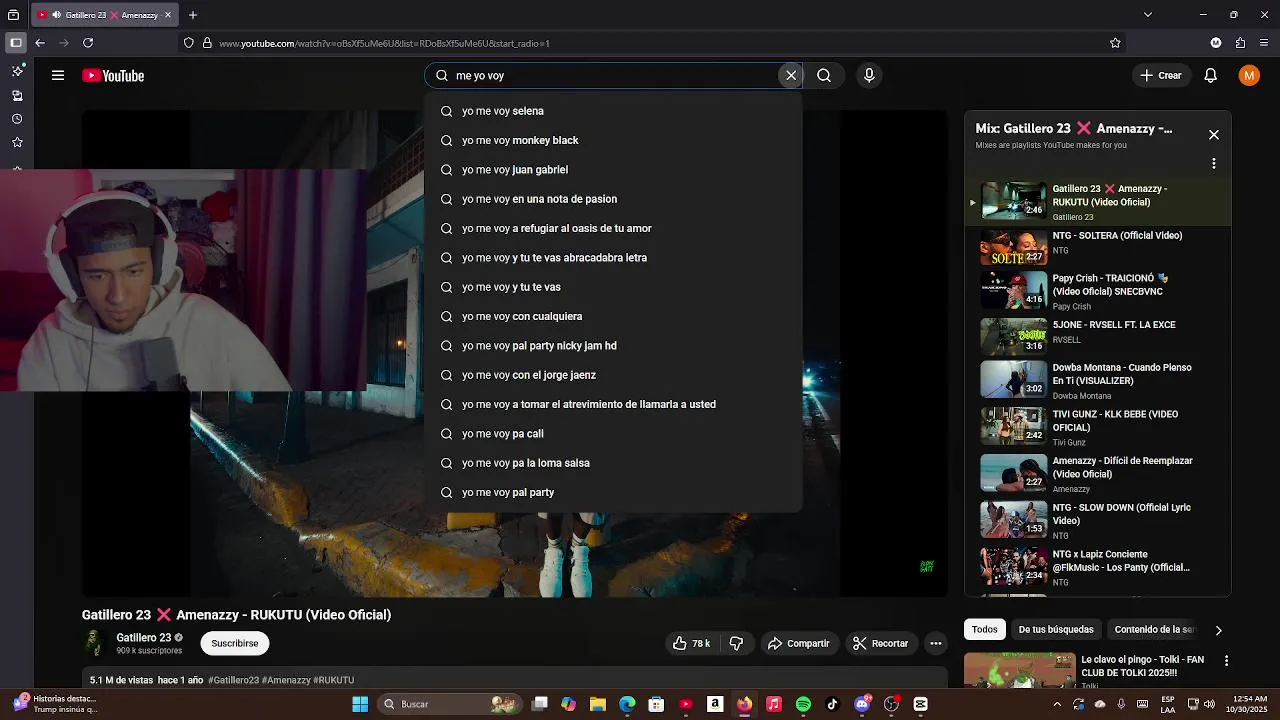Choose 'yo me voy con el jorge jaenz'
This screenshot has height=720, width=1280.
tap(613, 375)
